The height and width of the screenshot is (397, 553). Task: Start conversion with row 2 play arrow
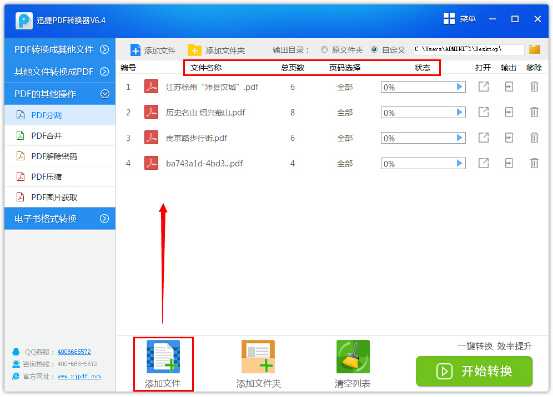459,112
